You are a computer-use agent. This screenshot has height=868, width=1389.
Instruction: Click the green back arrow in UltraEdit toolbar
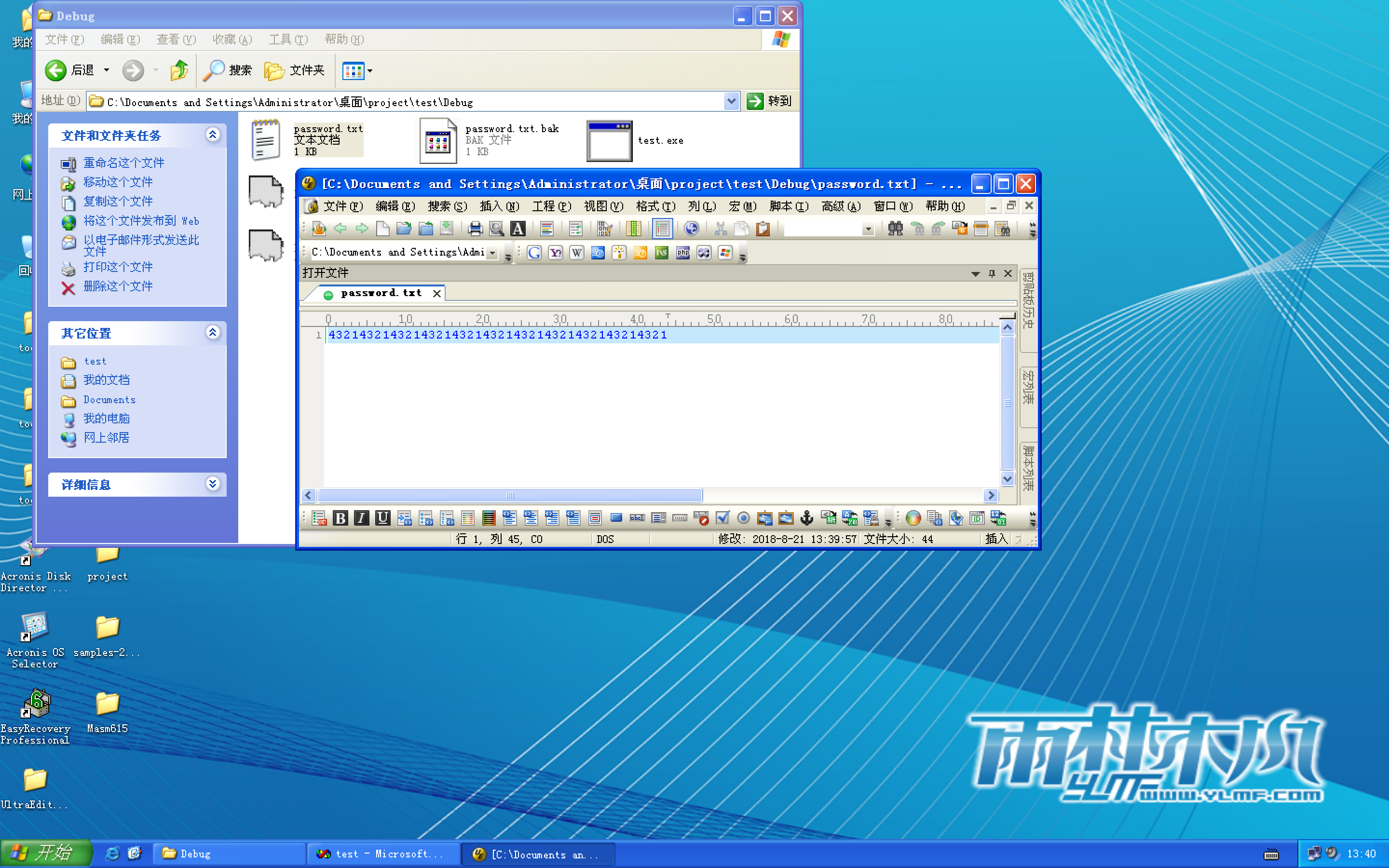pos(340,229)
